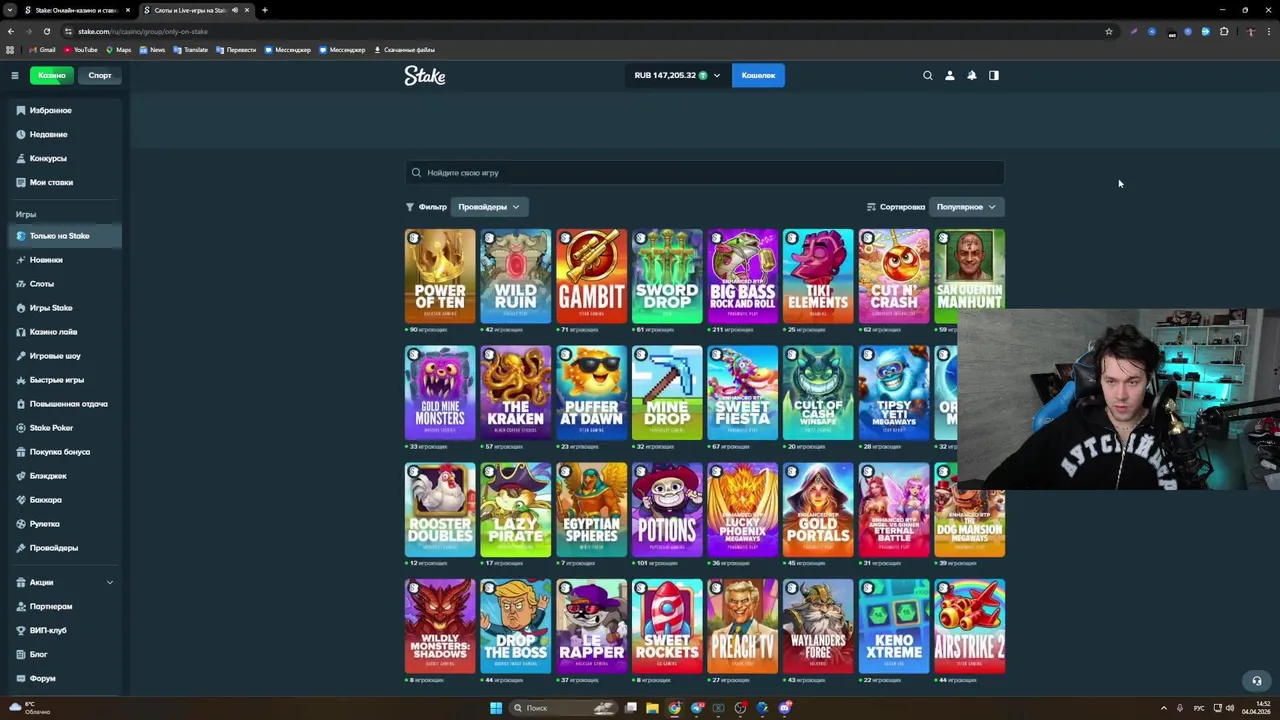Launch the Sword Drop game
Screen dimensions: 1280x720
[x=667, y=276]
